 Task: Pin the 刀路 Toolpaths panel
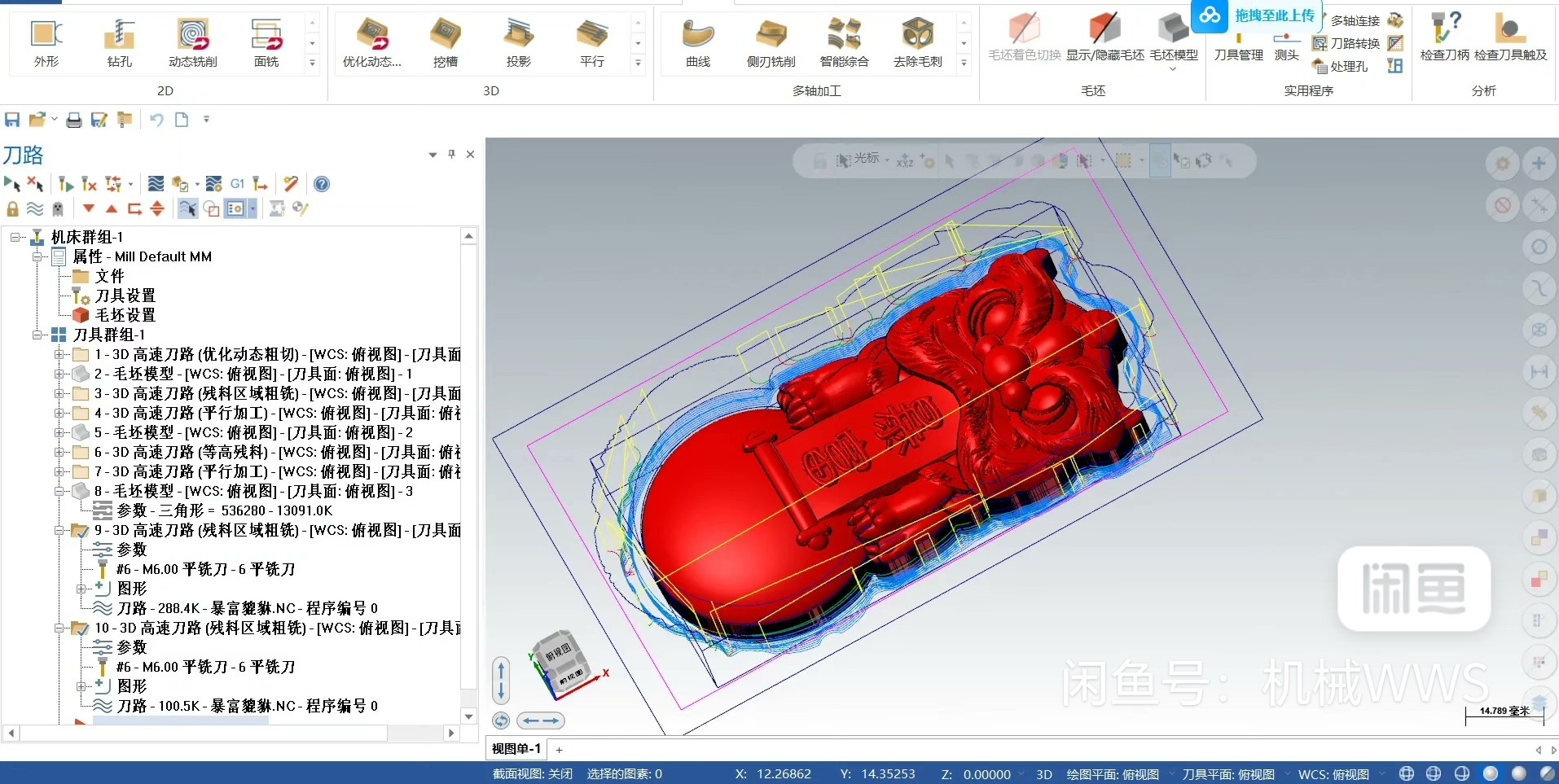click(452, 154)
